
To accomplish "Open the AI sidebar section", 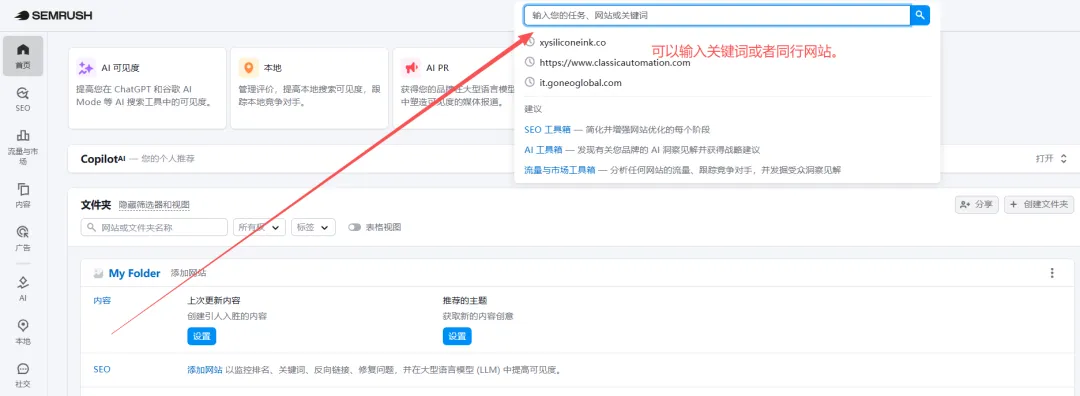I will click(x=23, y=289).
